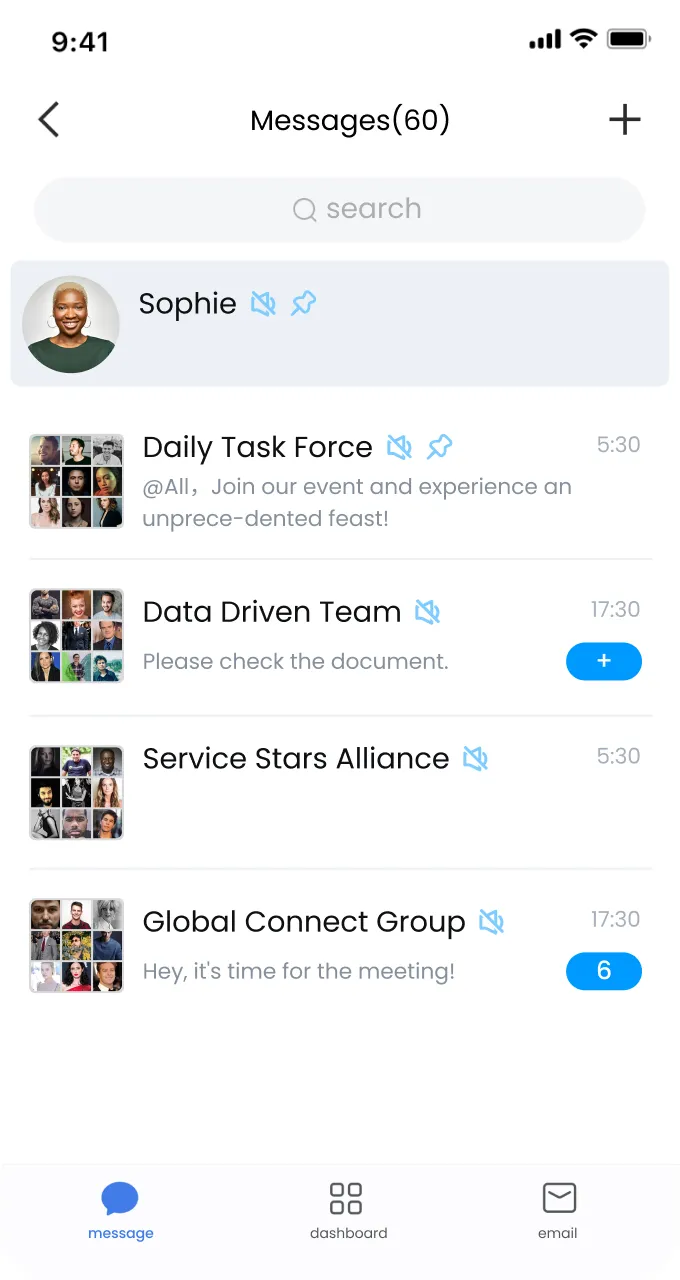
Task: Toggle mute on Global Connect Group
Action: tap(491, 922)
